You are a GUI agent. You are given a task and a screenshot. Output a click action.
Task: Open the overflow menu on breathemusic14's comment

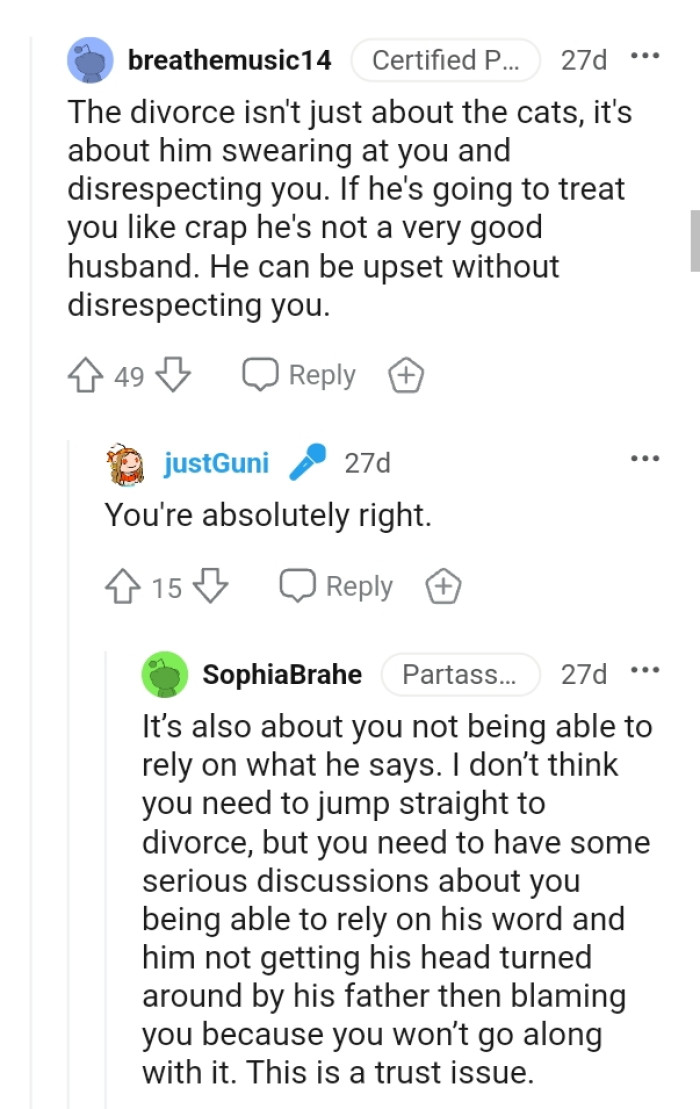tap(646, 55)
